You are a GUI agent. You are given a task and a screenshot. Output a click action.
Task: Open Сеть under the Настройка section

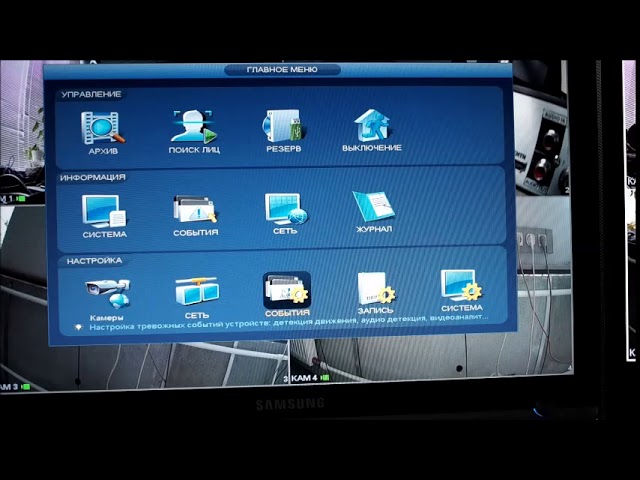(x=196, y=293)
